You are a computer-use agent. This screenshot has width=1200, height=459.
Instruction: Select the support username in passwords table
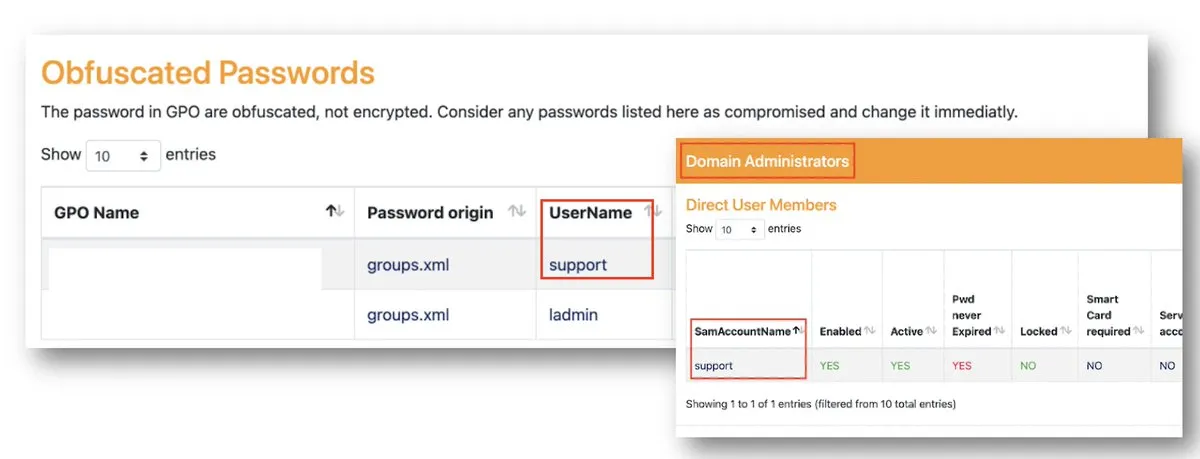coord(578,266)
